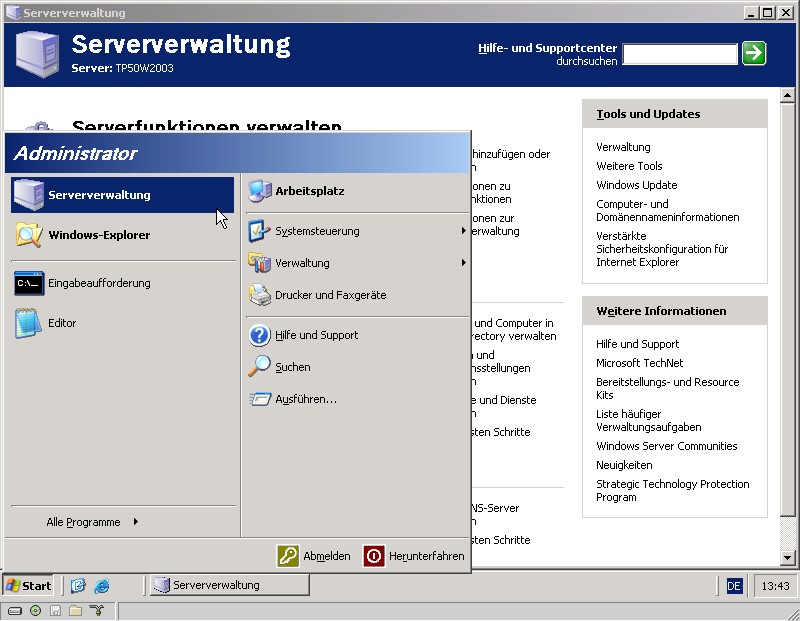Open Arbeitsplatz computer icon
This screenshot has width=800, height=621.
pos(260,191)
